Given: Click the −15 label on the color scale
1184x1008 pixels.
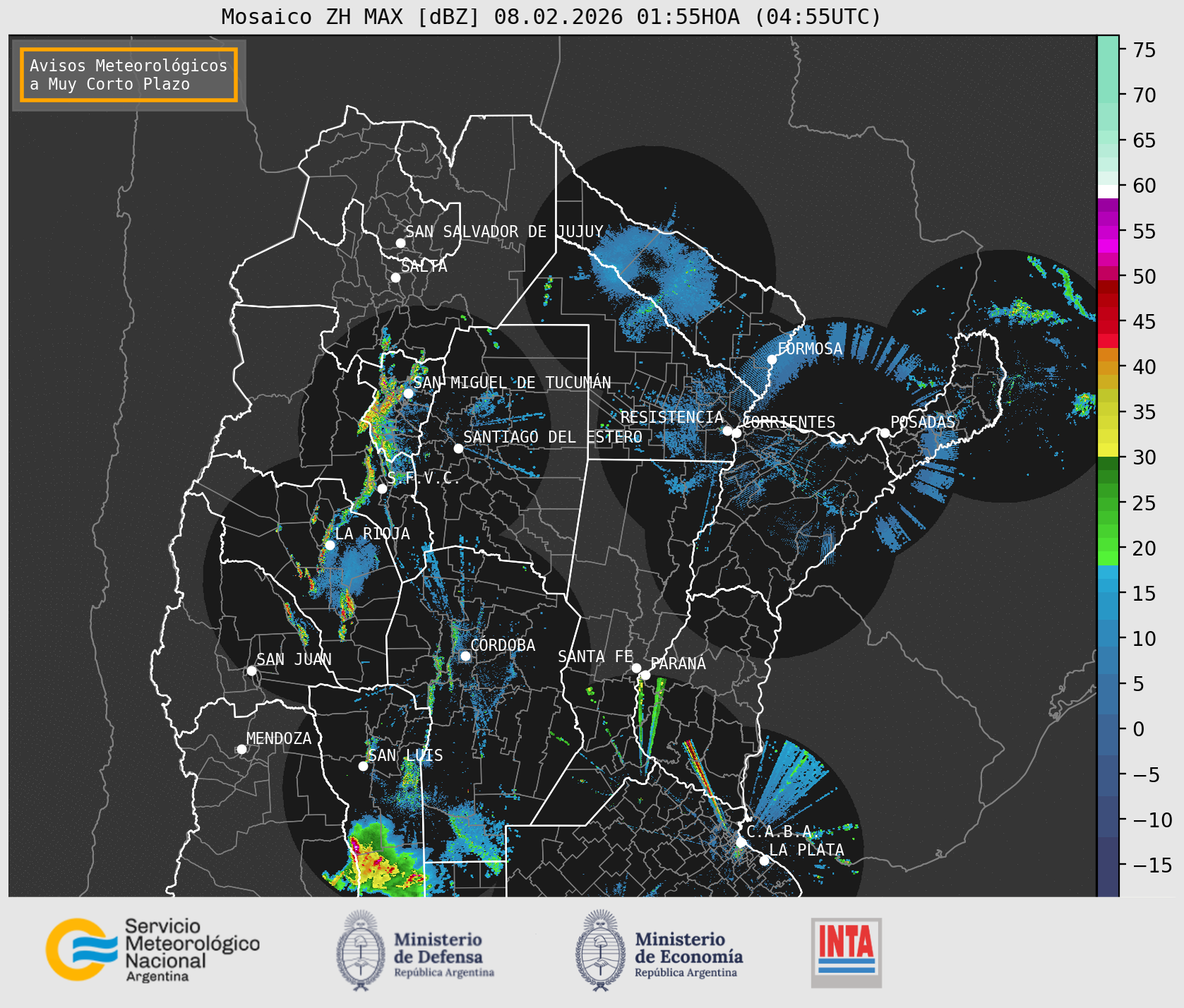Looking at the screenshot, I should pos(1152,865).
